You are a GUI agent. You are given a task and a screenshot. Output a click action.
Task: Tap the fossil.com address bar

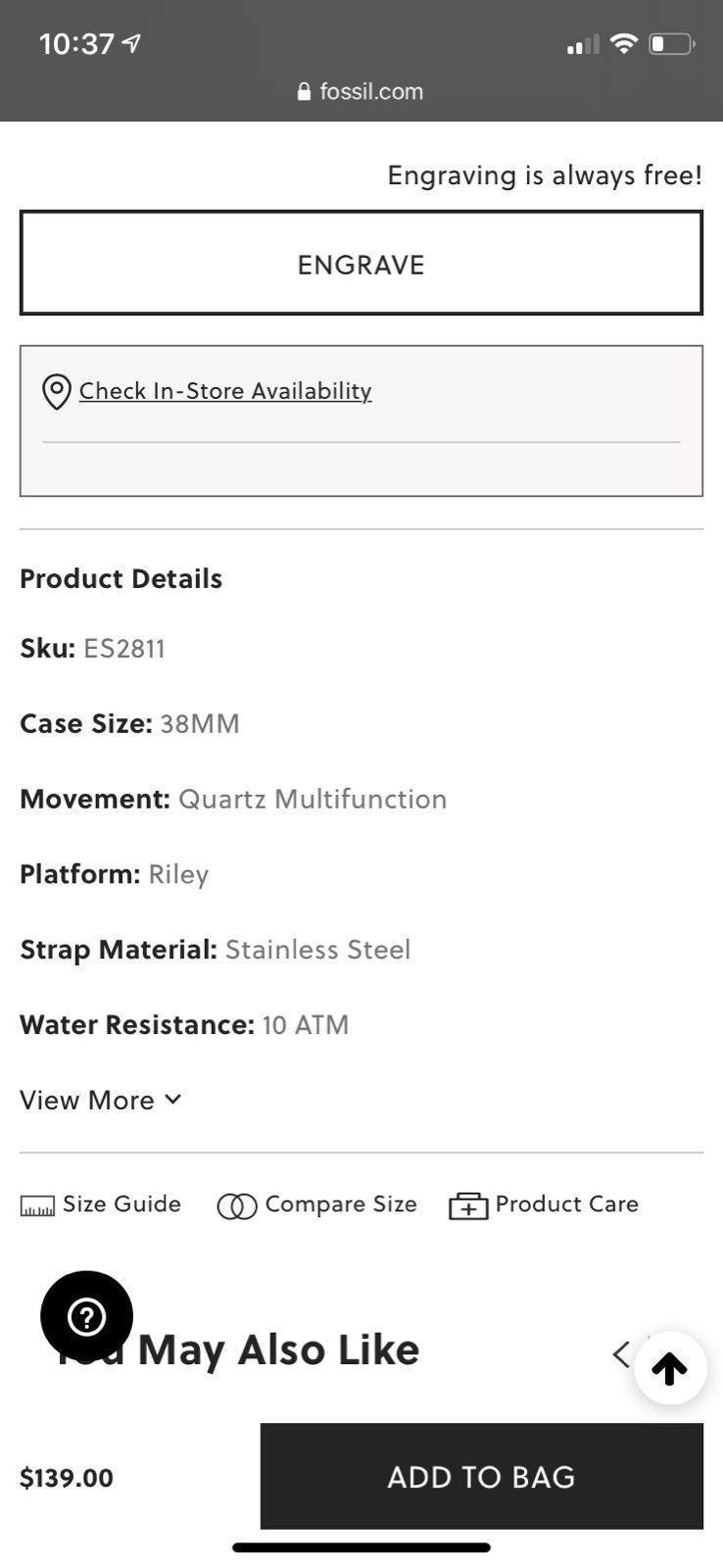point(361,92)
